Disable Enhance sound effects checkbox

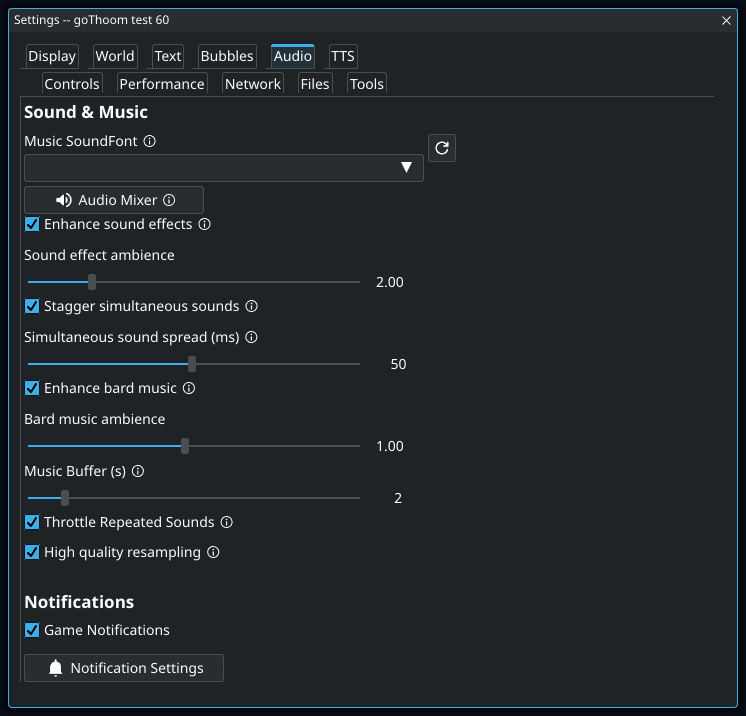pyautogui.click(x=32, y=224)
